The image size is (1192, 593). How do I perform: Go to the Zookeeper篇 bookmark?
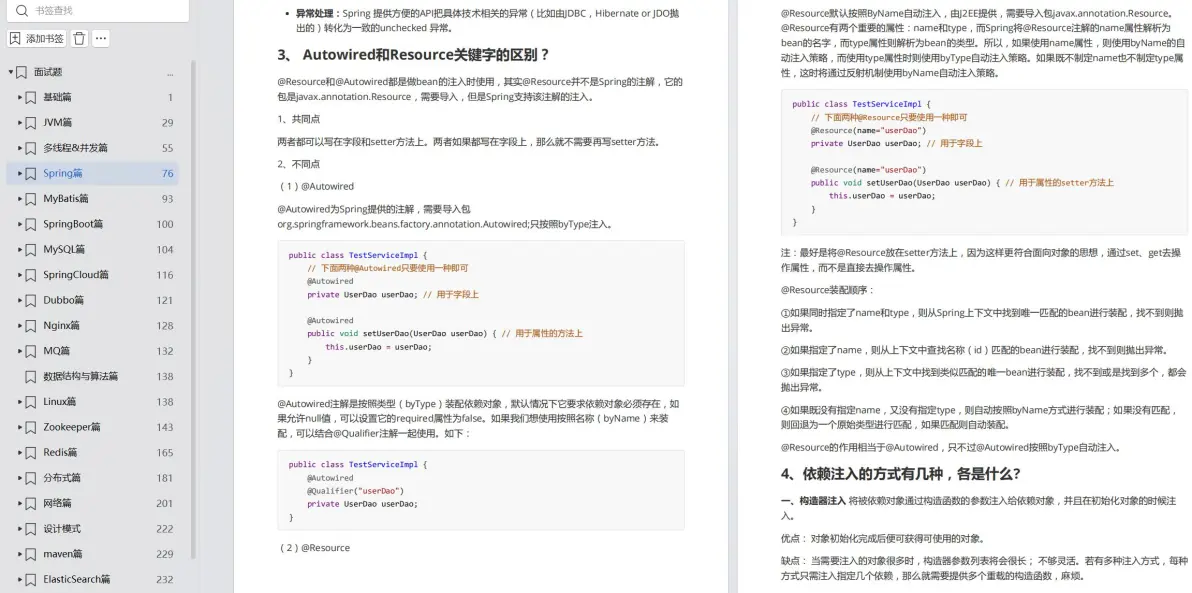(71, 427)
